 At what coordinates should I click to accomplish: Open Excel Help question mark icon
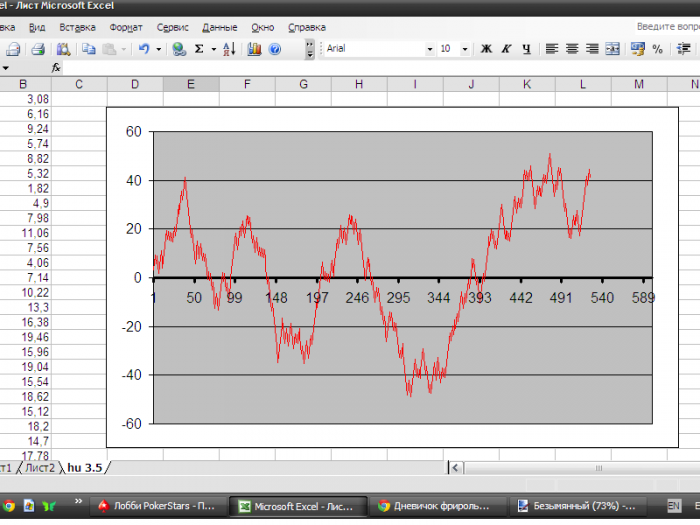(x=275, y=48)
